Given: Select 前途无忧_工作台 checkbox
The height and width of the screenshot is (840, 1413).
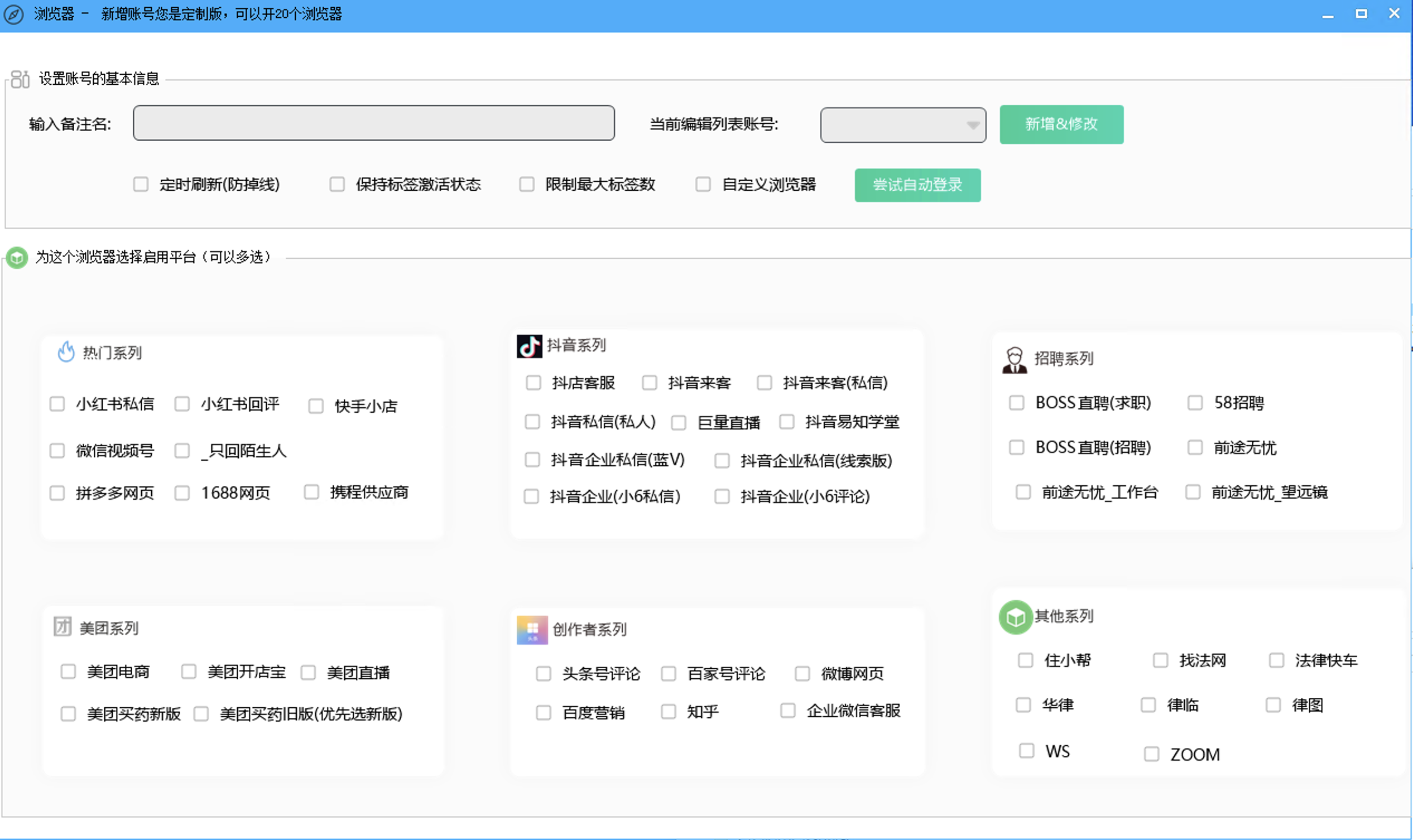Looking at the screenshot, I should point(1023,493).
